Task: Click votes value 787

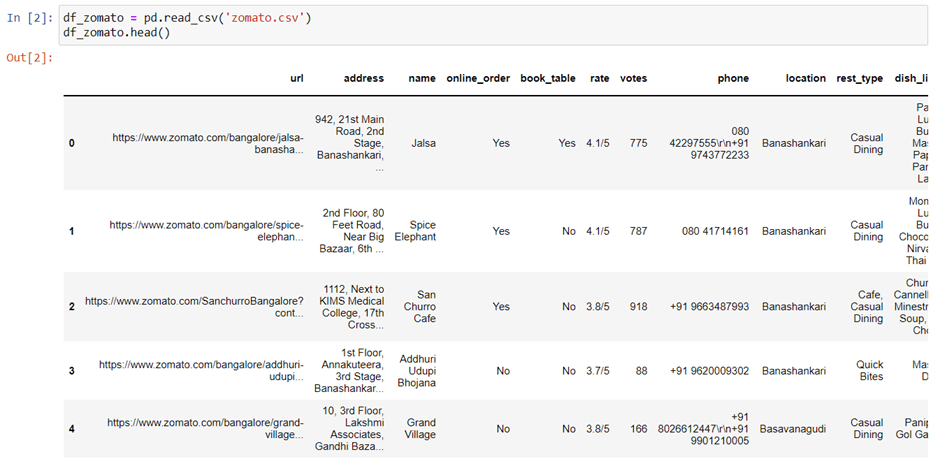Action: pyautogui.click(x=638, y=231)
